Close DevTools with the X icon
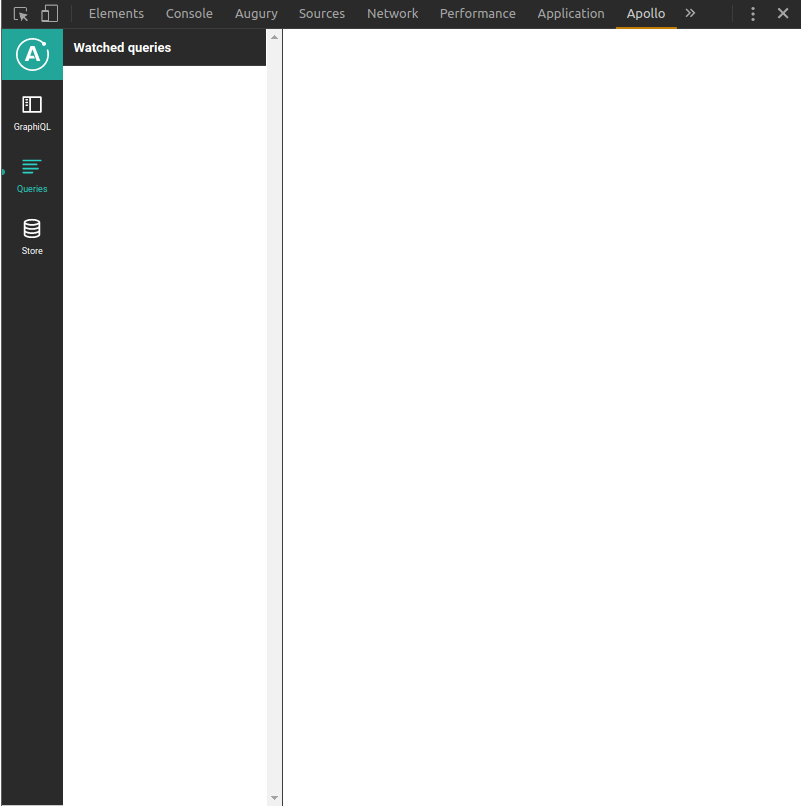Image resolution: width=801 pixels, height=806 pixels. click(x=783, y=13)
